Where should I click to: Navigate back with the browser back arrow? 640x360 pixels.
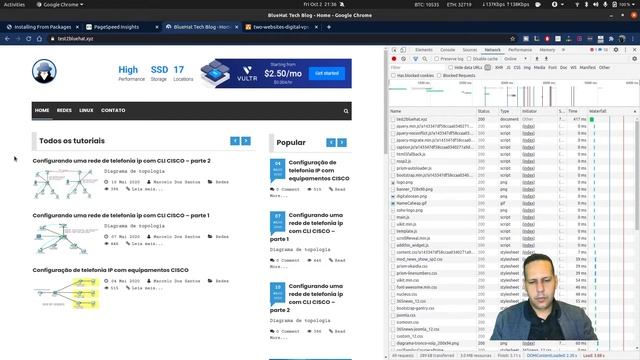tap(7, 39)
